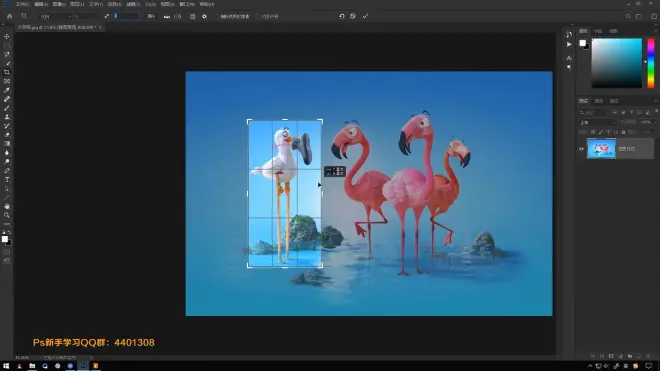Viewport: 660px width, 371px height.
Task: Open the Layers panel flyout menu
Action: click(x=655, y=101)
